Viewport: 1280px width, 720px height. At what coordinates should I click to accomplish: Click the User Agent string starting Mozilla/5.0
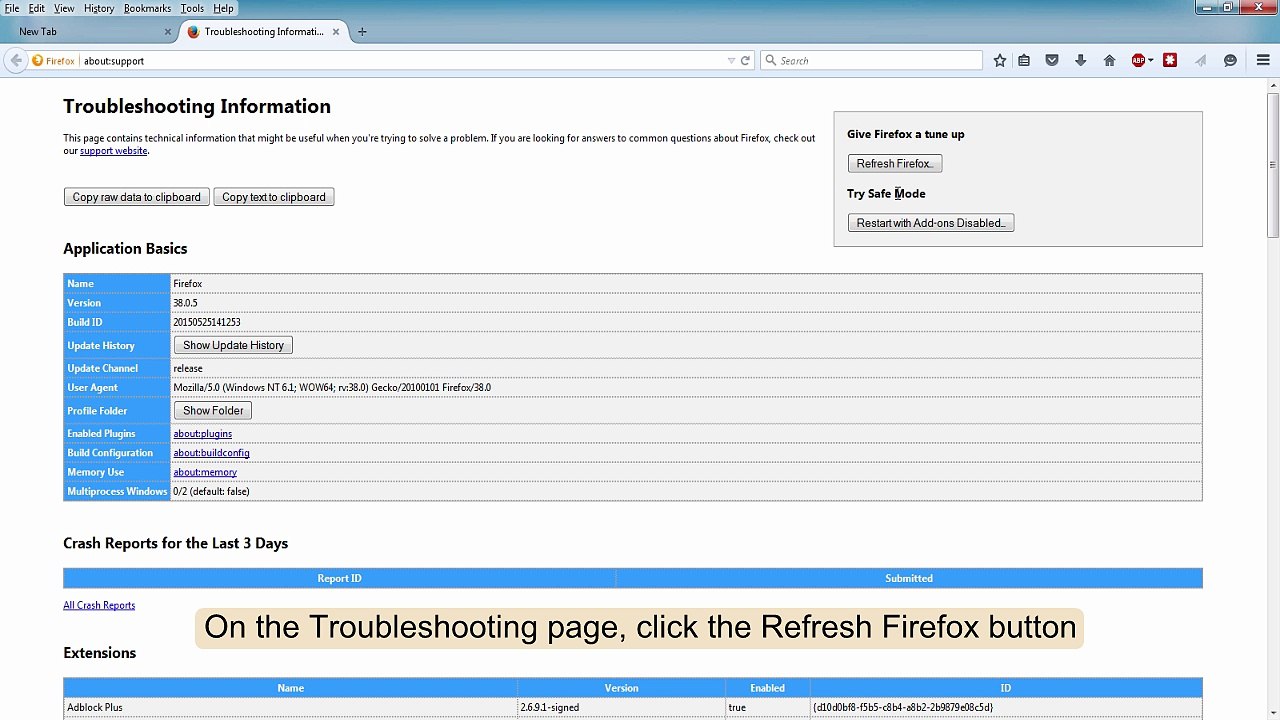[332, 388]
